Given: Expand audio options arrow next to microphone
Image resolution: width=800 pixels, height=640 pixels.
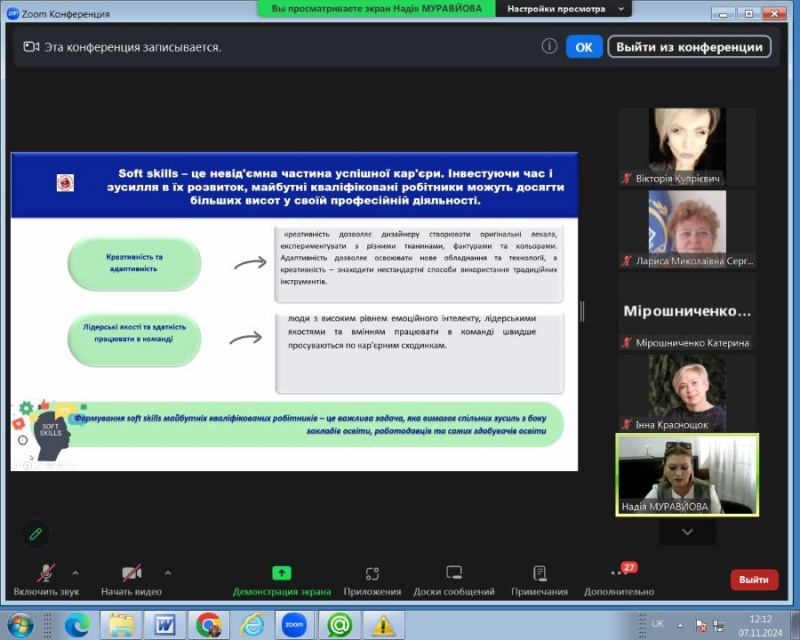Looking at the screenshot, I should (76, 573).
